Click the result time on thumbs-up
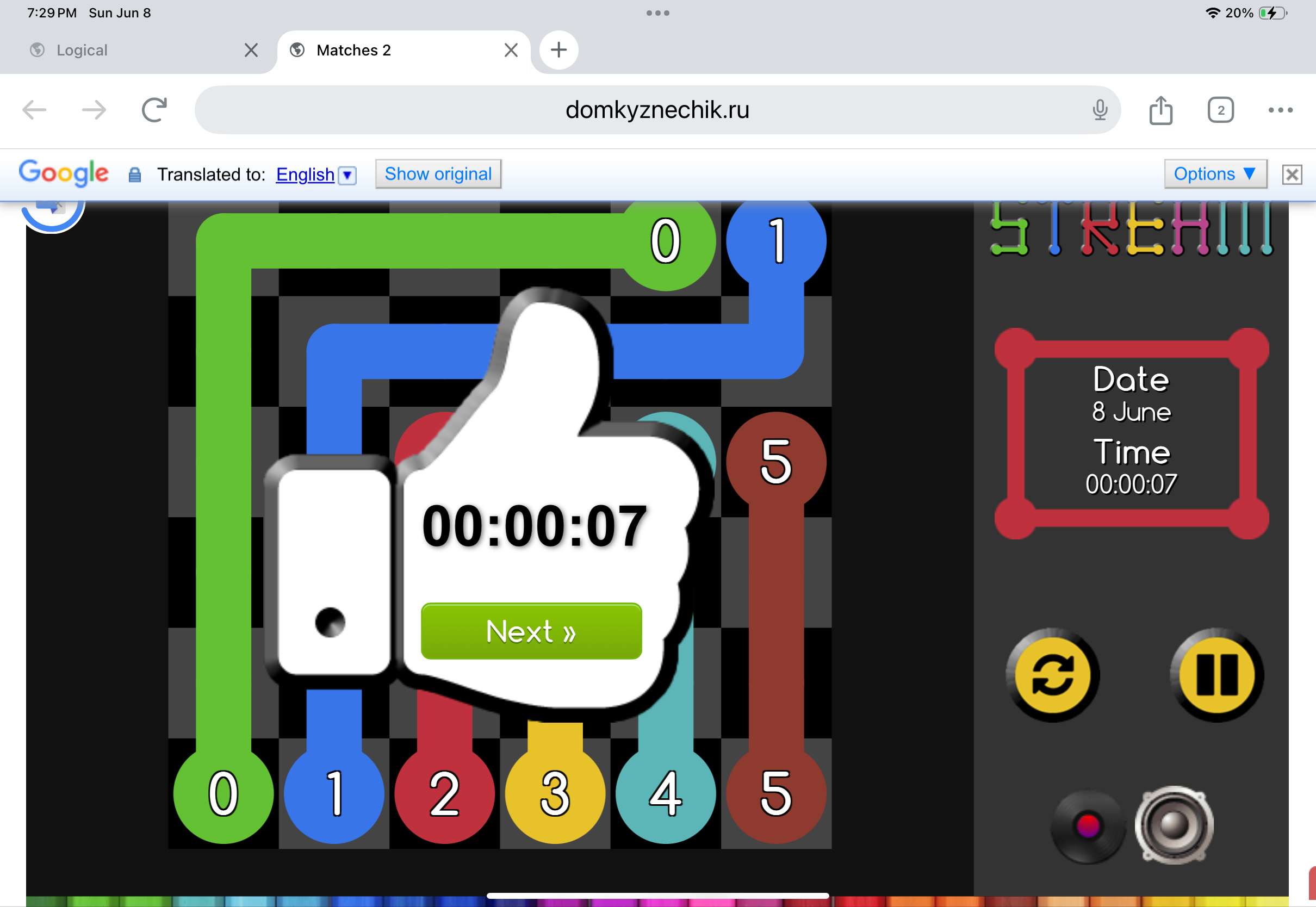The image size is (1316, 907). tap(534, 526)
